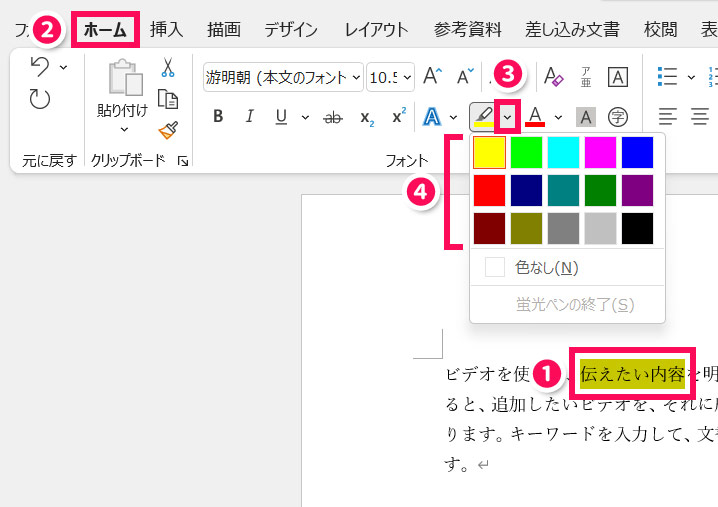
Task: Click the Cut scissors icon
Action: [168, 67]
